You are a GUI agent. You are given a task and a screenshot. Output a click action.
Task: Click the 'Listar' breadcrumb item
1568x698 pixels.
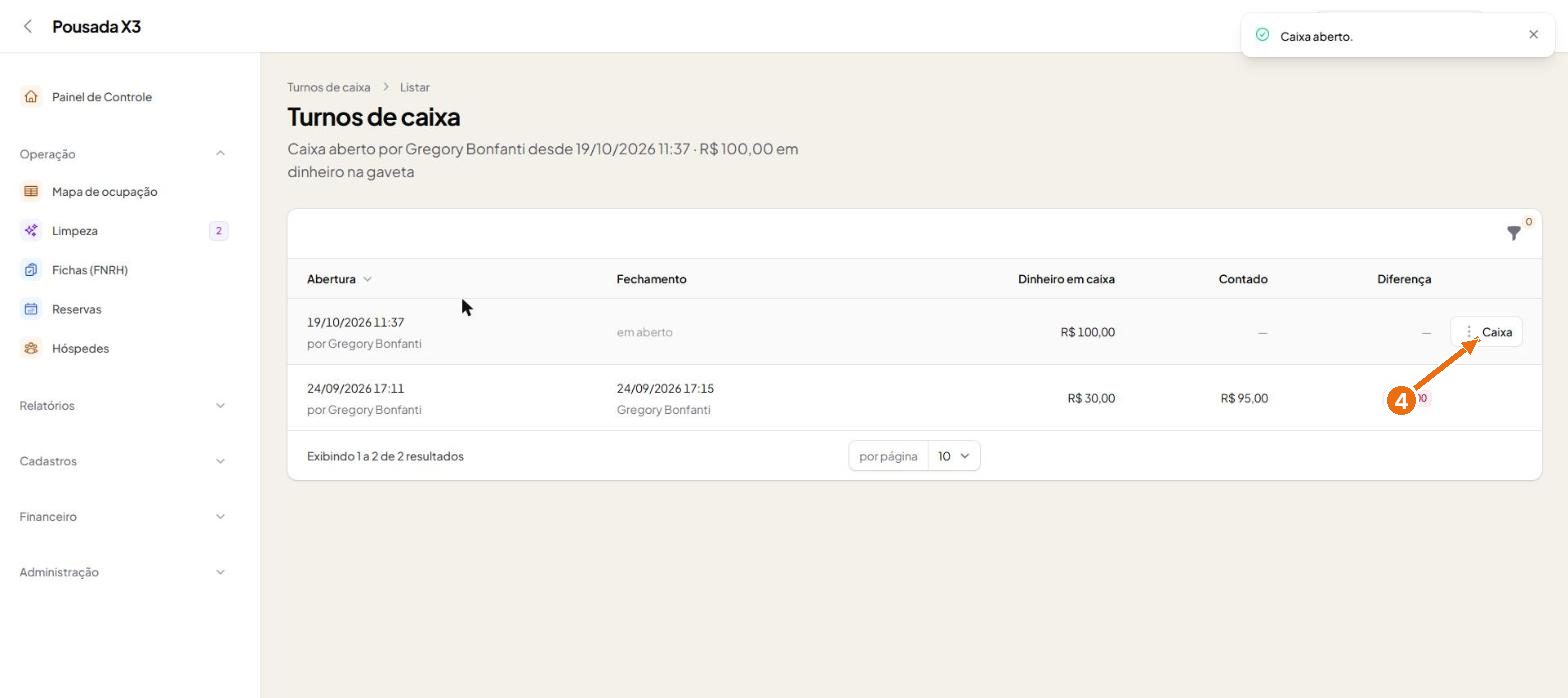(415, 87)
